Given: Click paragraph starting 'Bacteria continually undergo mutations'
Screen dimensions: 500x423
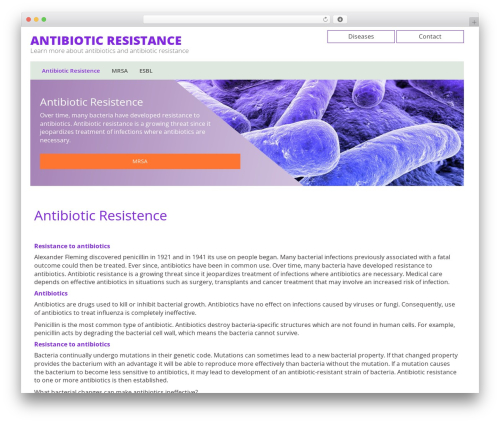Looking at the screenshot, I should [246, 368].
